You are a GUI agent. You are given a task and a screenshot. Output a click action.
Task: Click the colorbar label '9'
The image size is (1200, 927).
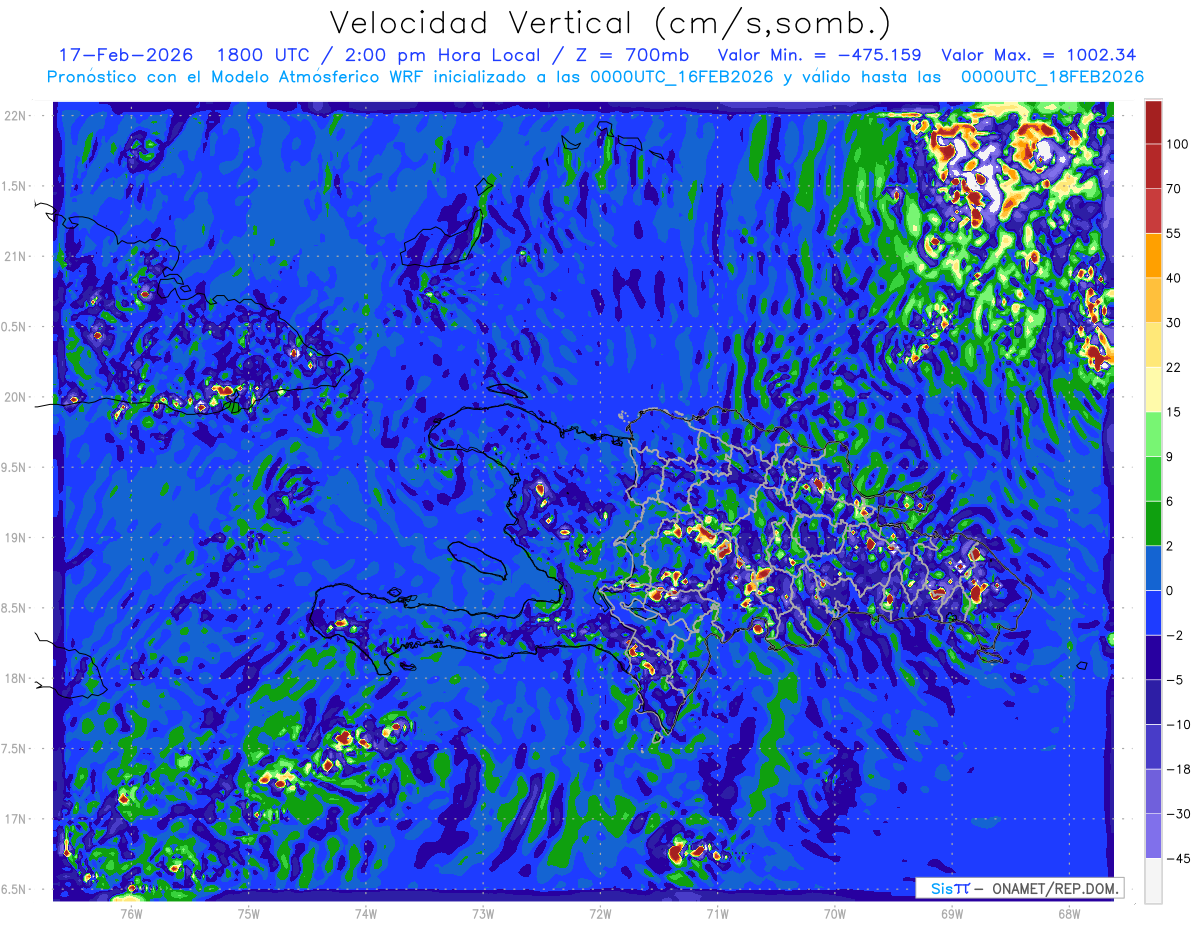tap(1170, 457)
